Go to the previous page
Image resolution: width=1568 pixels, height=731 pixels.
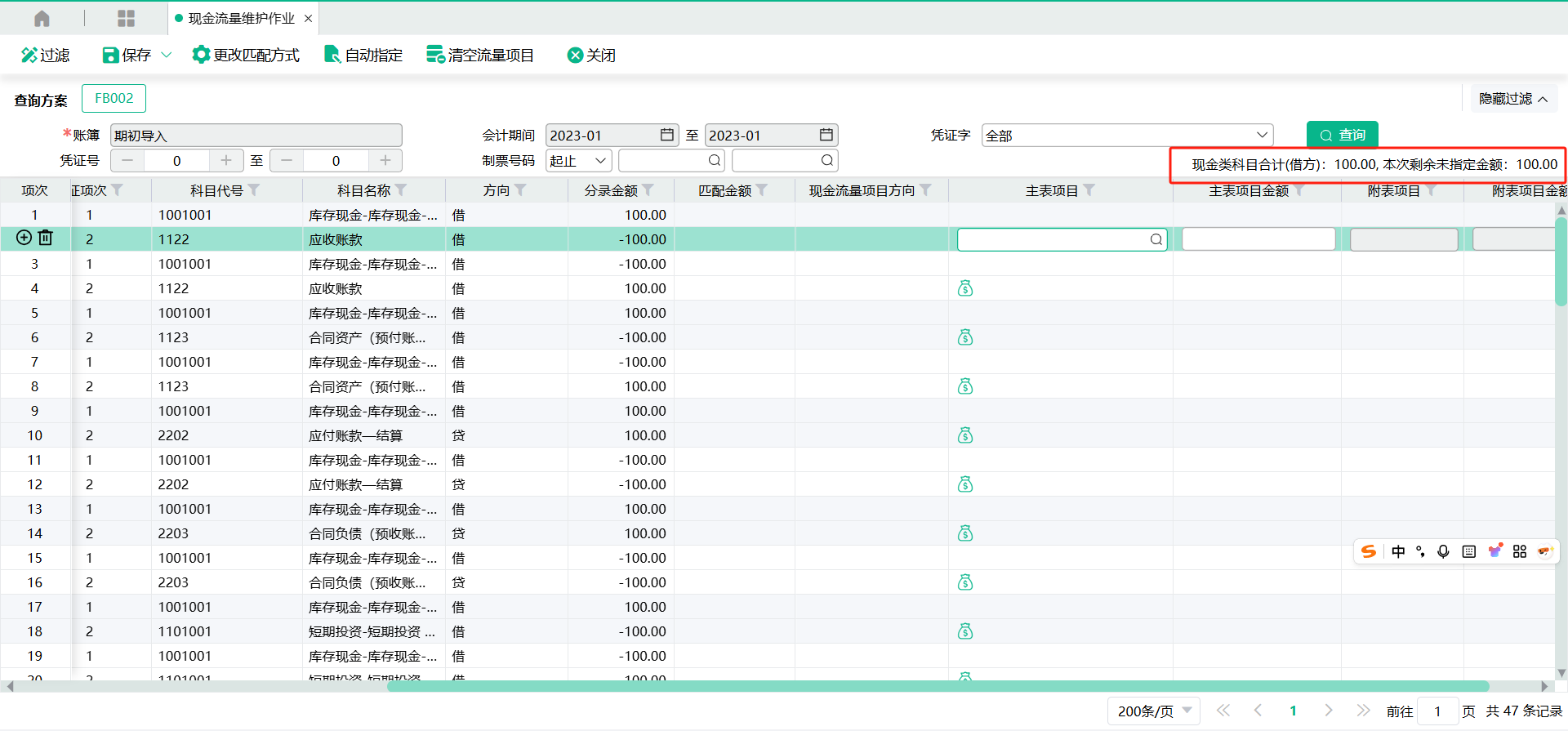click(1258, 711)
